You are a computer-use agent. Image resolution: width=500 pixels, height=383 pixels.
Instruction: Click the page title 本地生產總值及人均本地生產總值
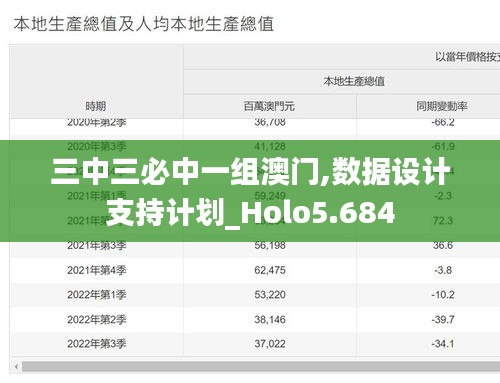(x=144, y=24)
